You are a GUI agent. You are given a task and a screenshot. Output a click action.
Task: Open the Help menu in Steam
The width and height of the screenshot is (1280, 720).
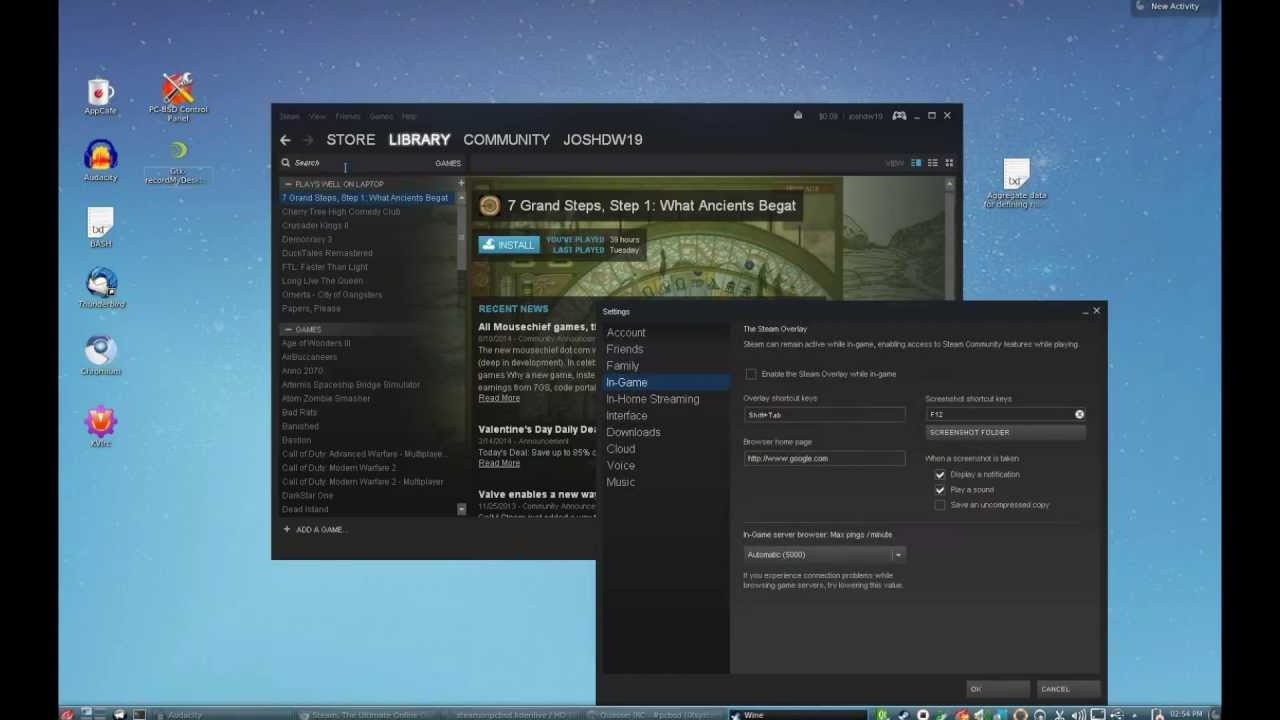[409, 116]
